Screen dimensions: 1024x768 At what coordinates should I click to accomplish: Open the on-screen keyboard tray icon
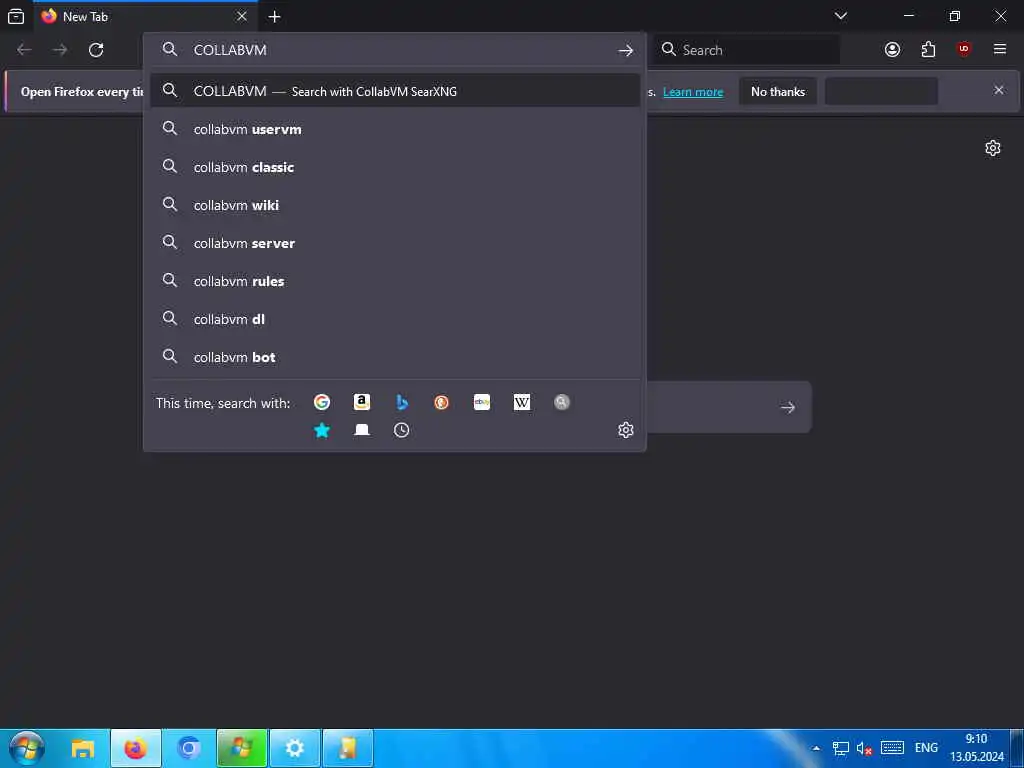point(892,748)
